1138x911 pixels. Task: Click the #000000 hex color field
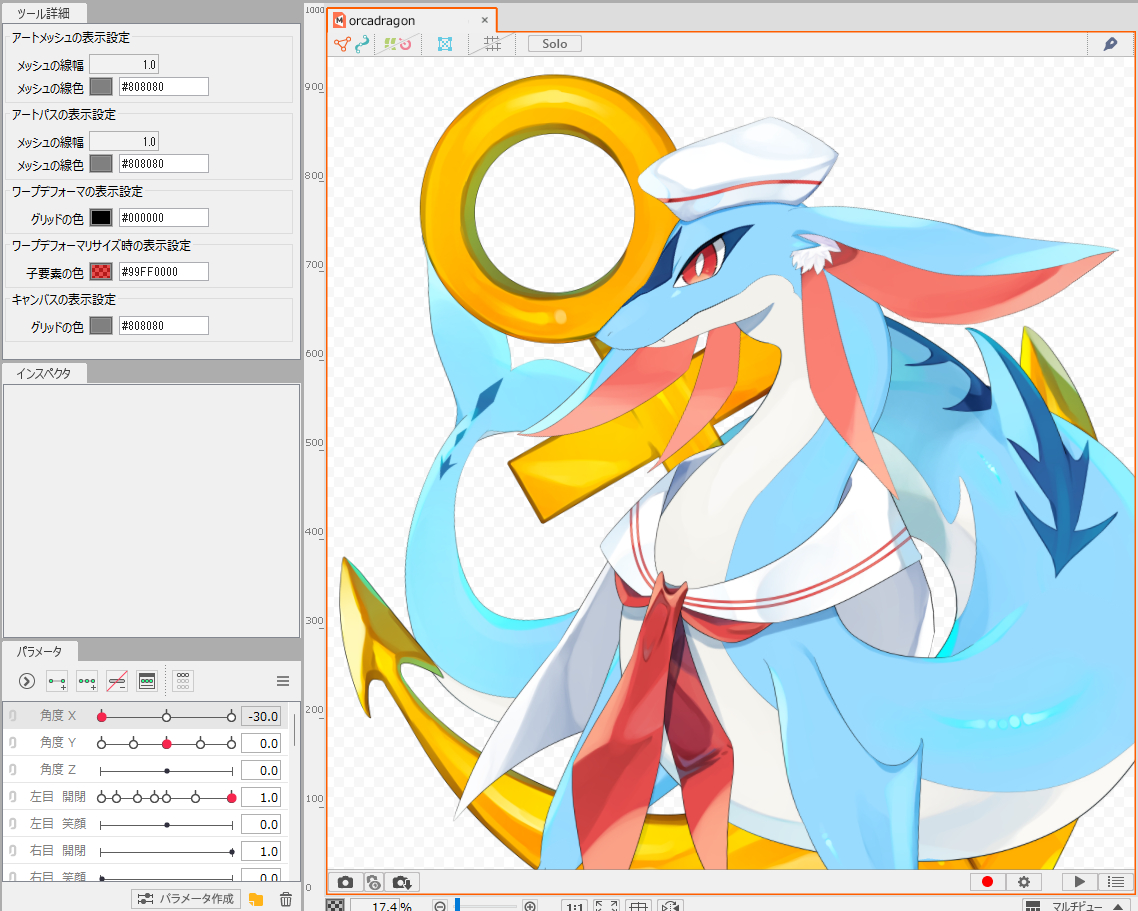[163, 218]
